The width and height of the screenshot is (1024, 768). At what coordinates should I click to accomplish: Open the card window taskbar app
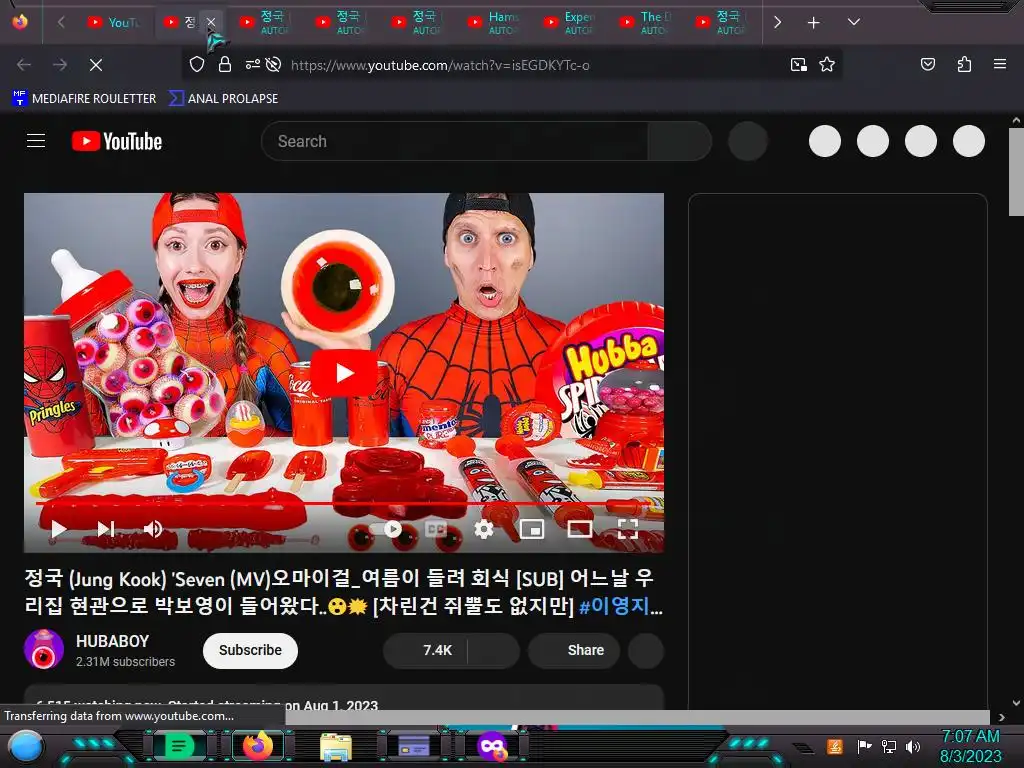pos(414,746)
